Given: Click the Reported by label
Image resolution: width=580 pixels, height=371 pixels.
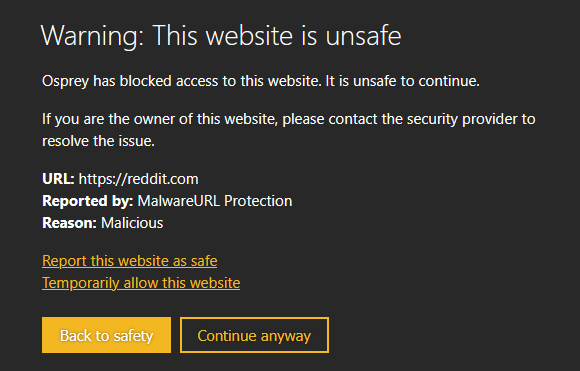Looking at the screenshot, I should (x=87, y=201).
